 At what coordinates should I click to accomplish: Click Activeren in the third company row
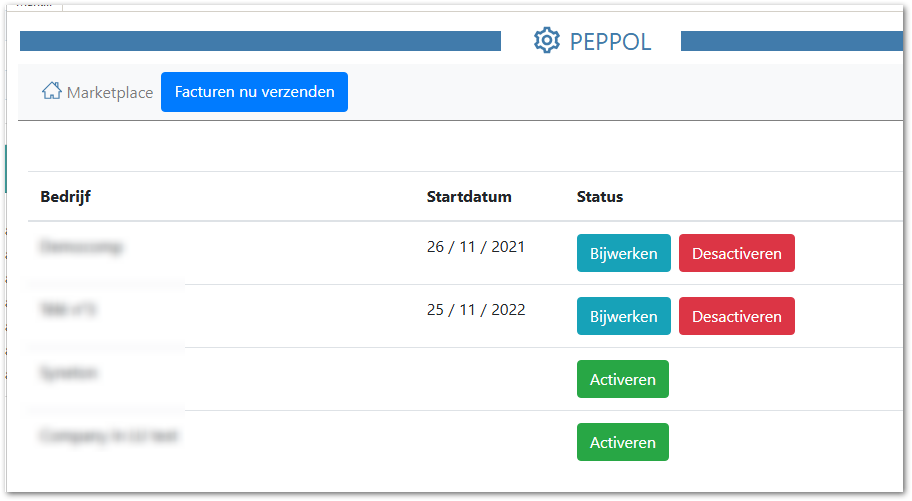click(622, 379)
